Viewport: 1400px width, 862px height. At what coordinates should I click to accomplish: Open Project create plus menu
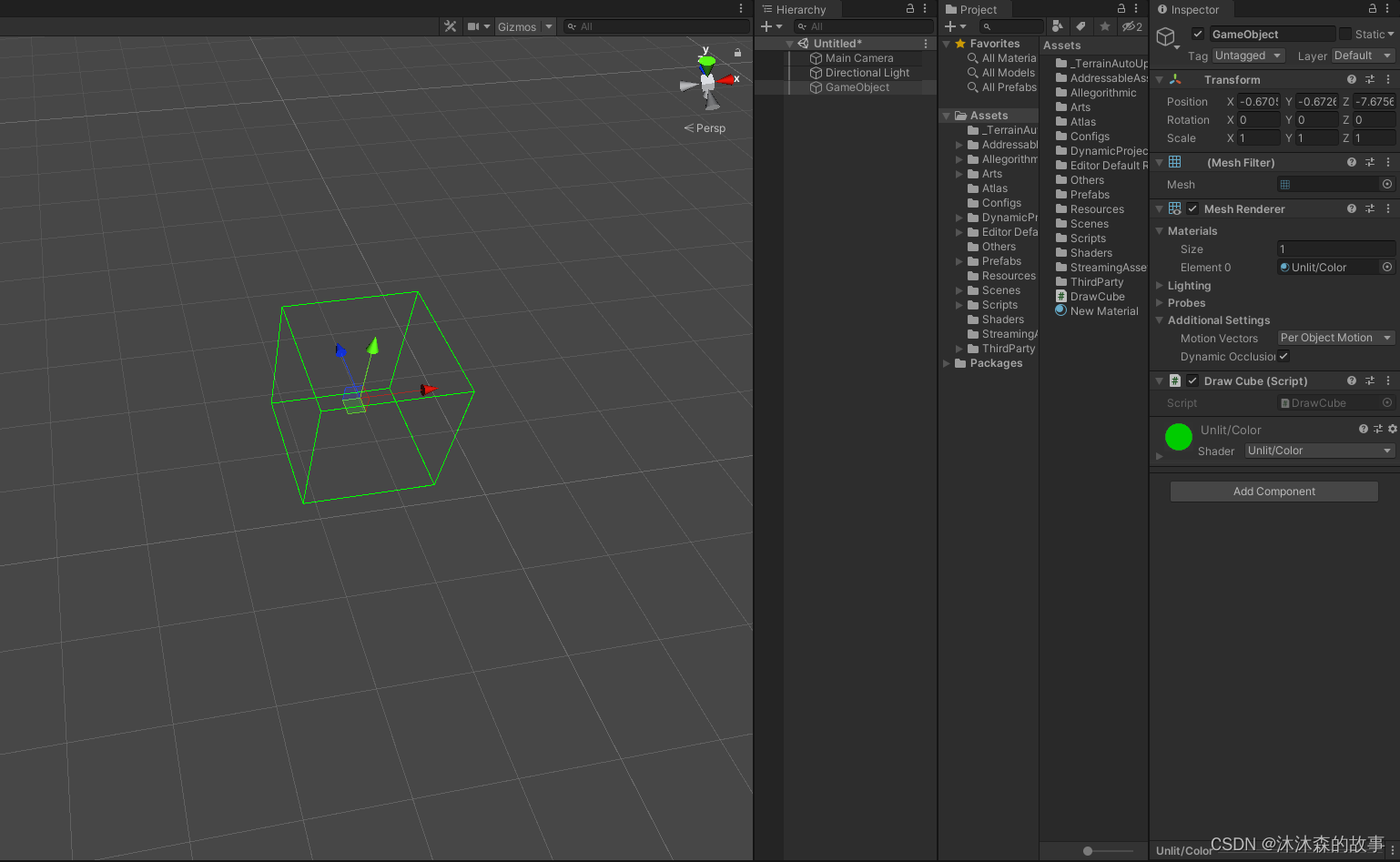pyautogui.click(x=955, y=26)
